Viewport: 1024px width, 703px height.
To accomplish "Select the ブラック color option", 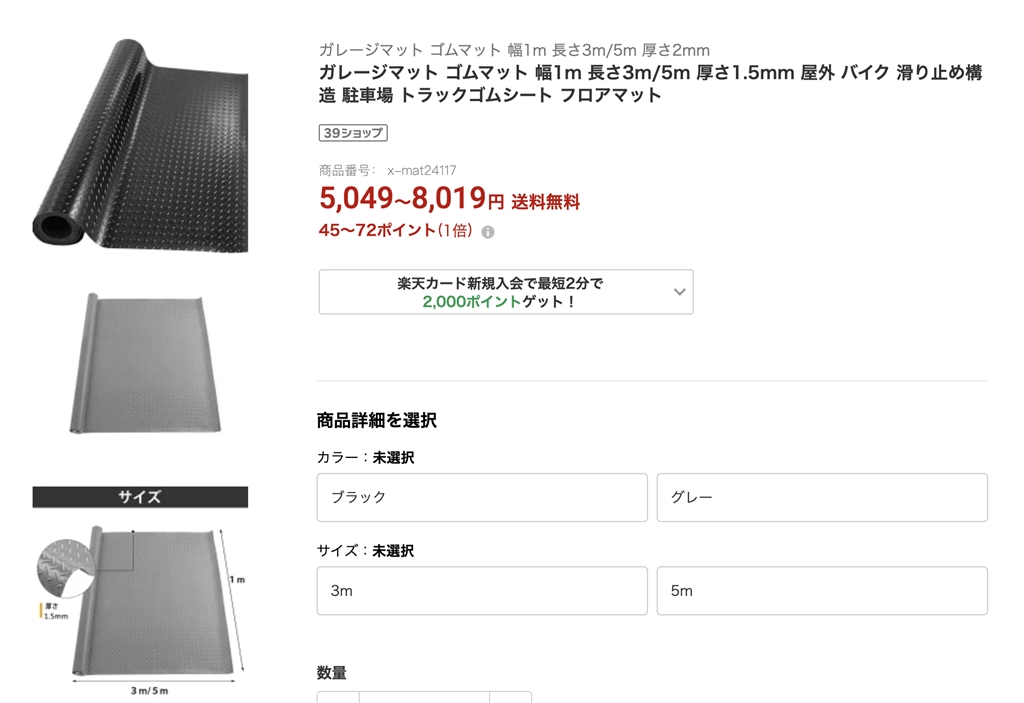I will [x=482, y=497].
